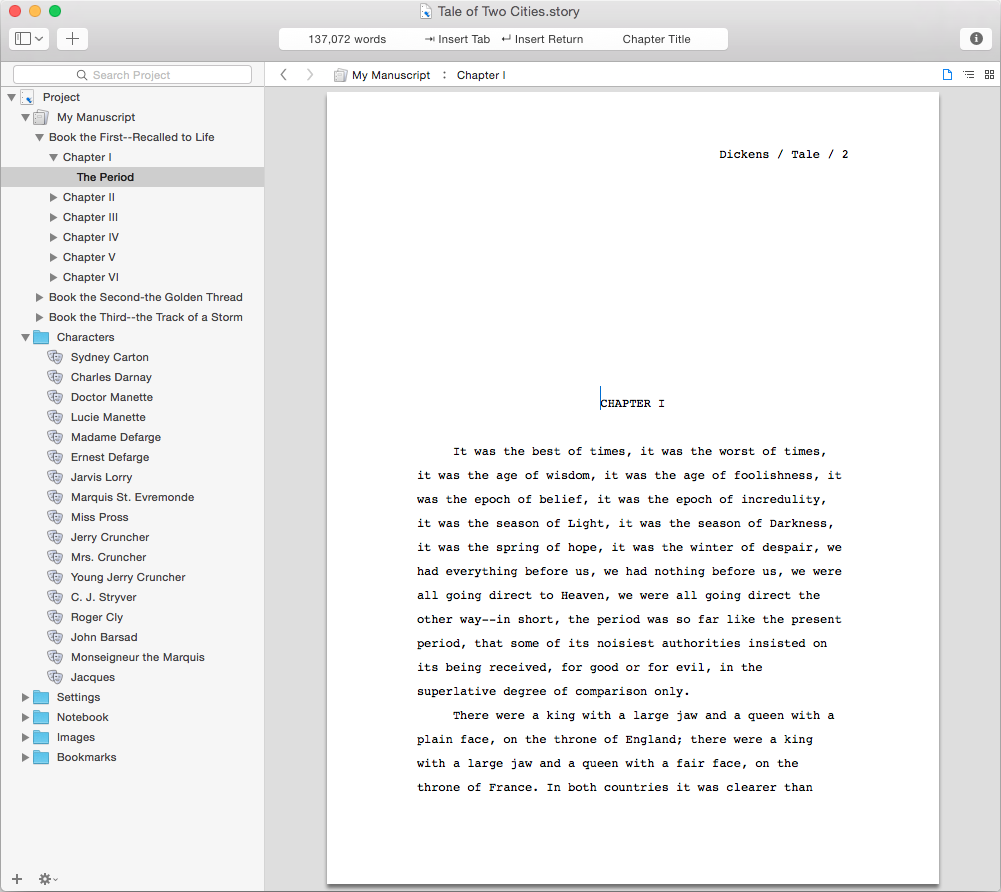1001x892 pixels.
Task: Open the Info inspector icon
Action: click(975, 38)
